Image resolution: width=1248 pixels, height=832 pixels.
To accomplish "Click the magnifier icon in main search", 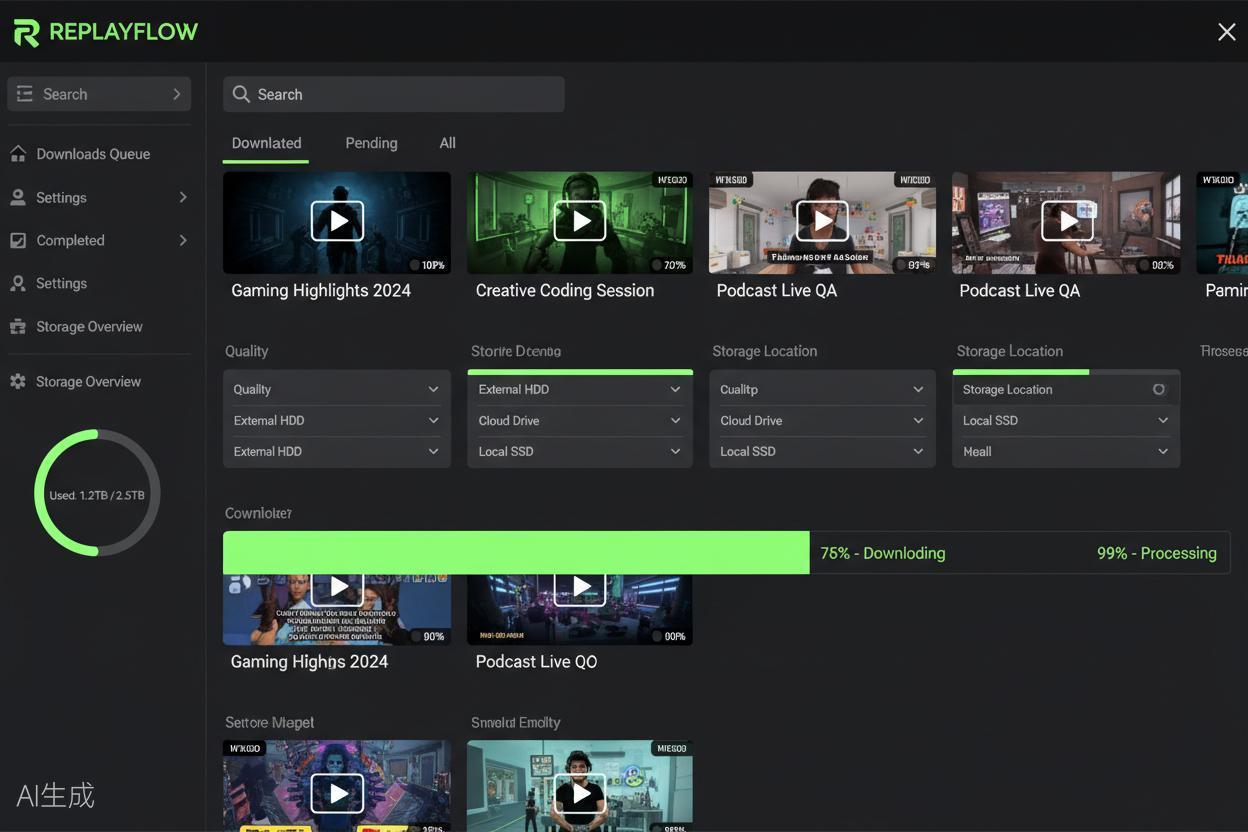I will [241, 94].
